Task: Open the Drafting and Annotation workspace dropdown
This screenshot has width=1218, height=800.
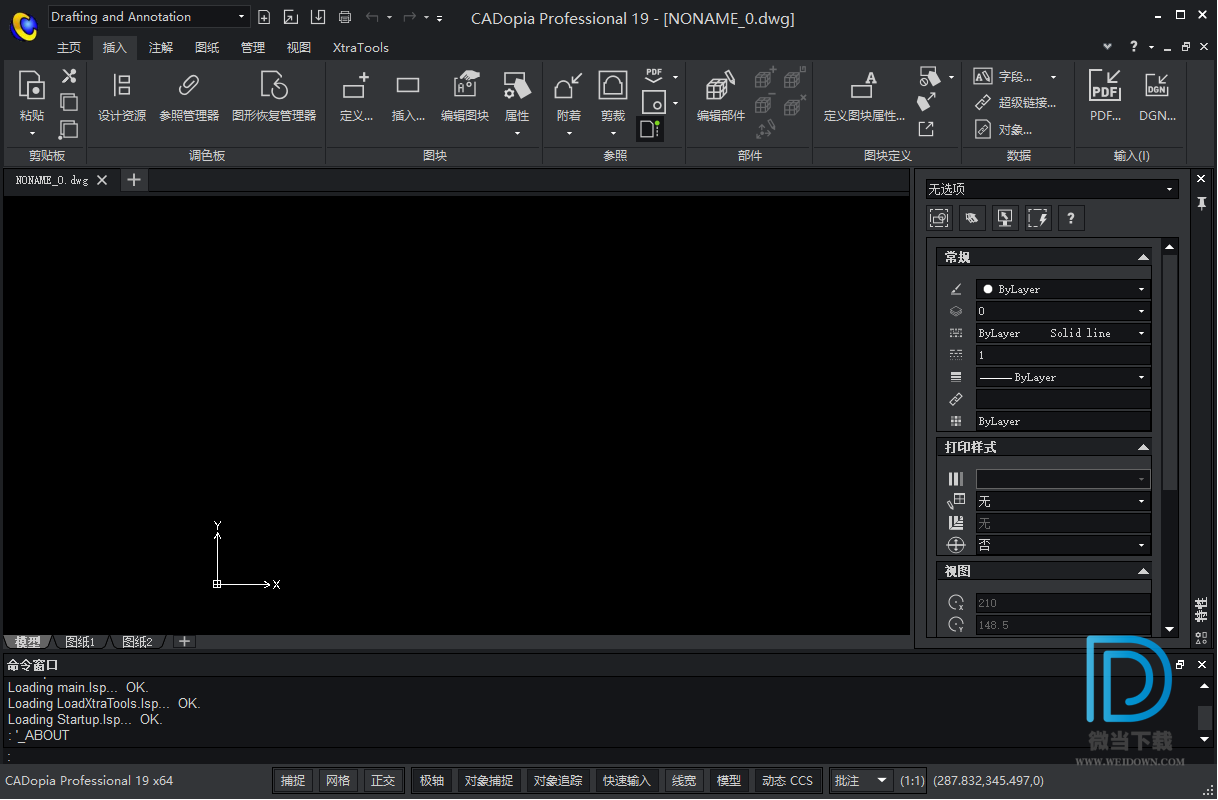Action: coord(149,17)
